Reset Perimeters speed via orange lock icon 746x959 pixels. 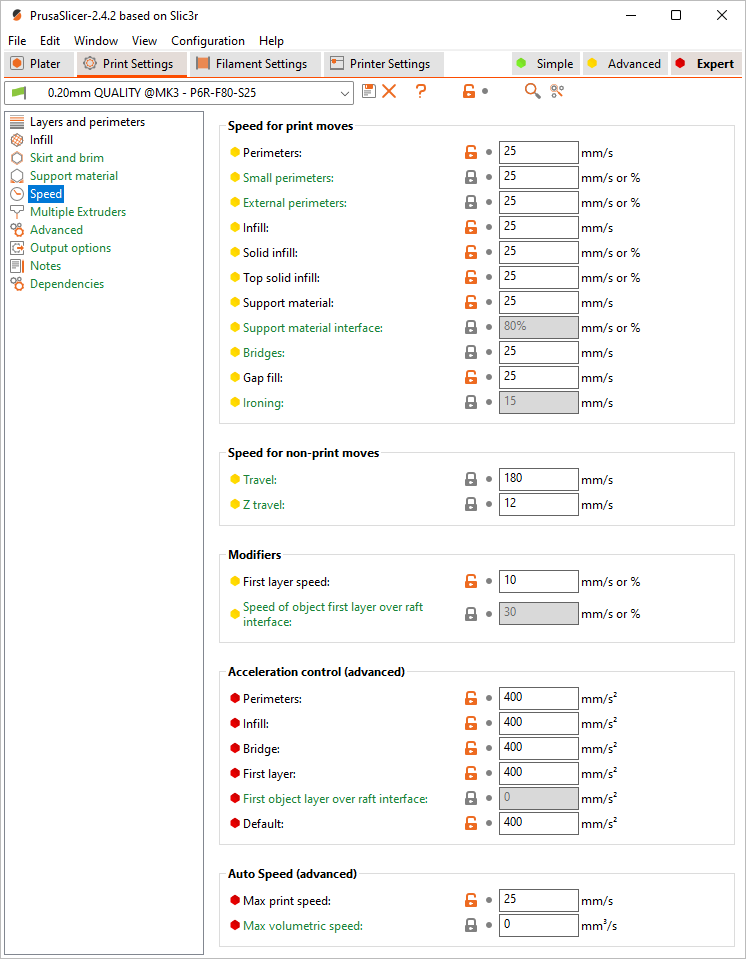point(471,152)
